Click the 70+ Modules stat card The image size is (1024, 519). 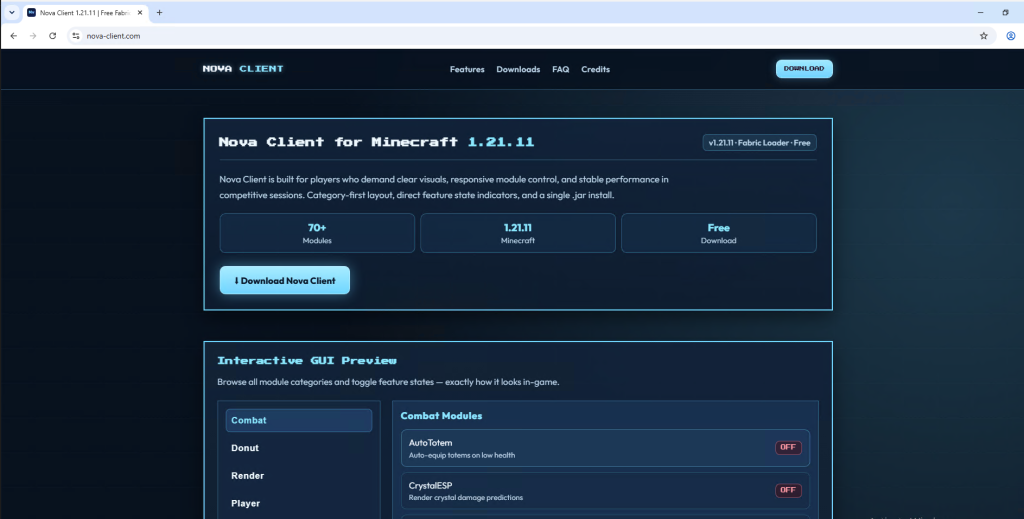point(317,233)
